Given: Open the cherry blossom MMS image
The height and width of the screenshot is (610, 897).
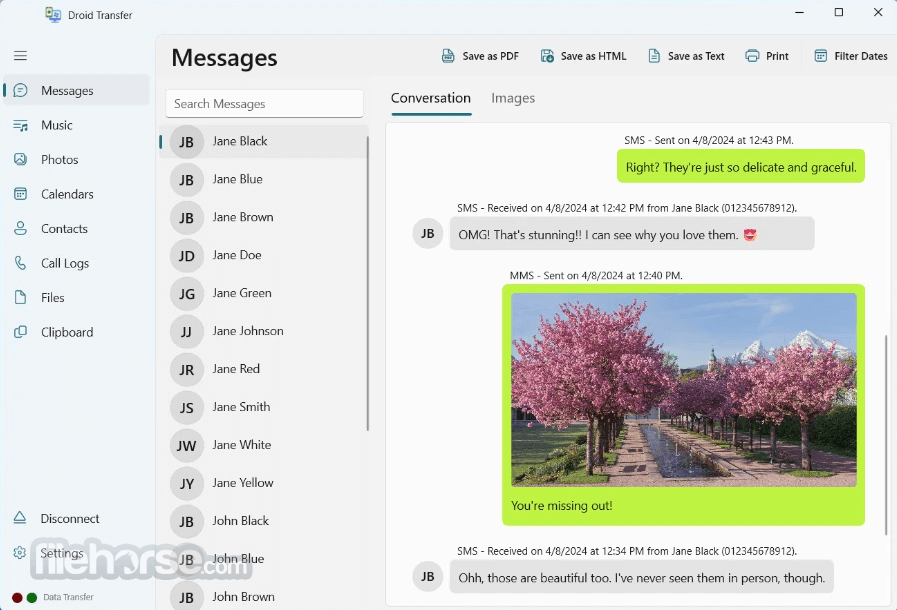Looking at the screenshot, I should point(684,390).
